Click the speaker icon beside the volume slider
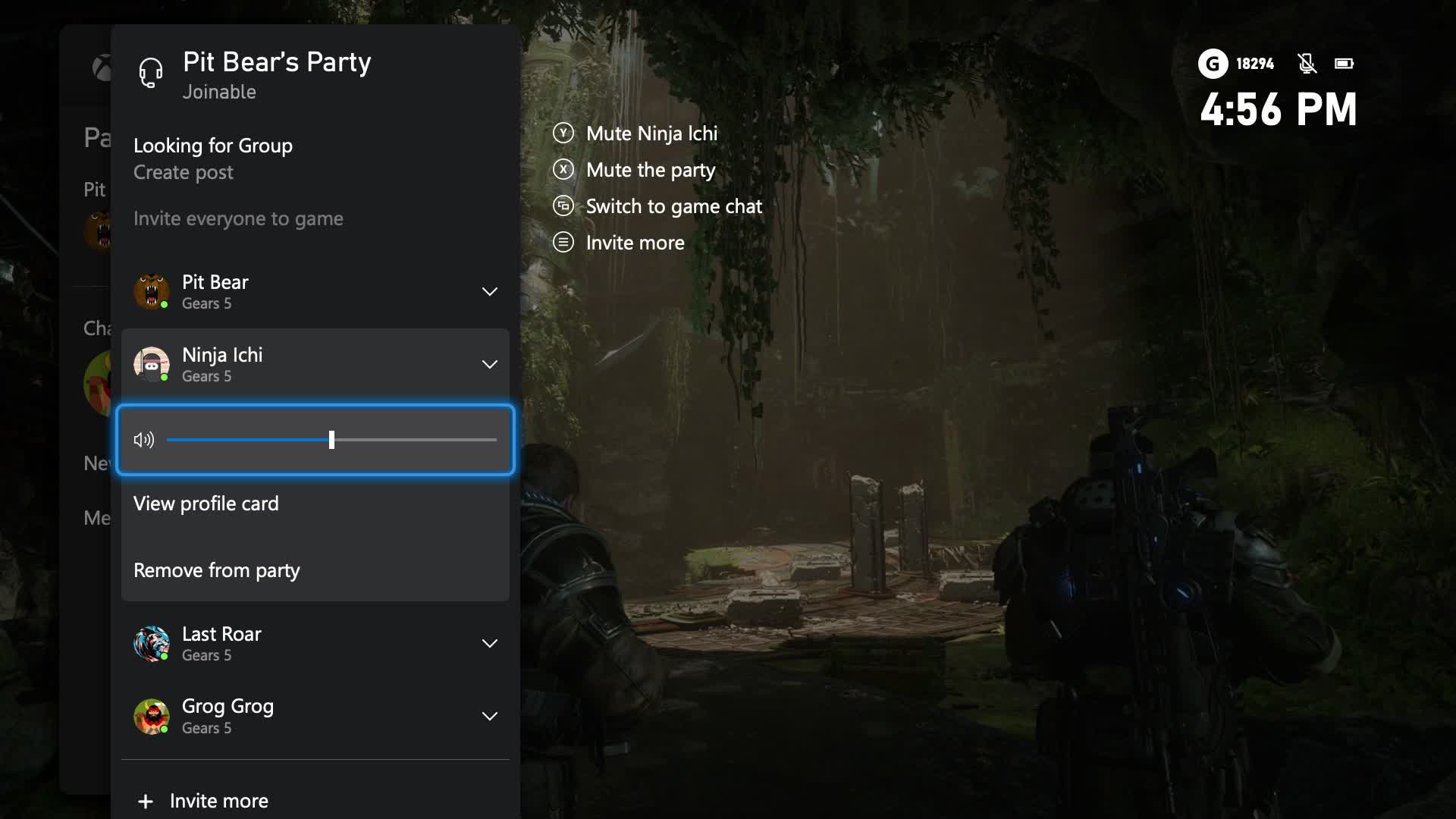The height and width of the screenshot is (819, 1456). (x=143, y=440)
